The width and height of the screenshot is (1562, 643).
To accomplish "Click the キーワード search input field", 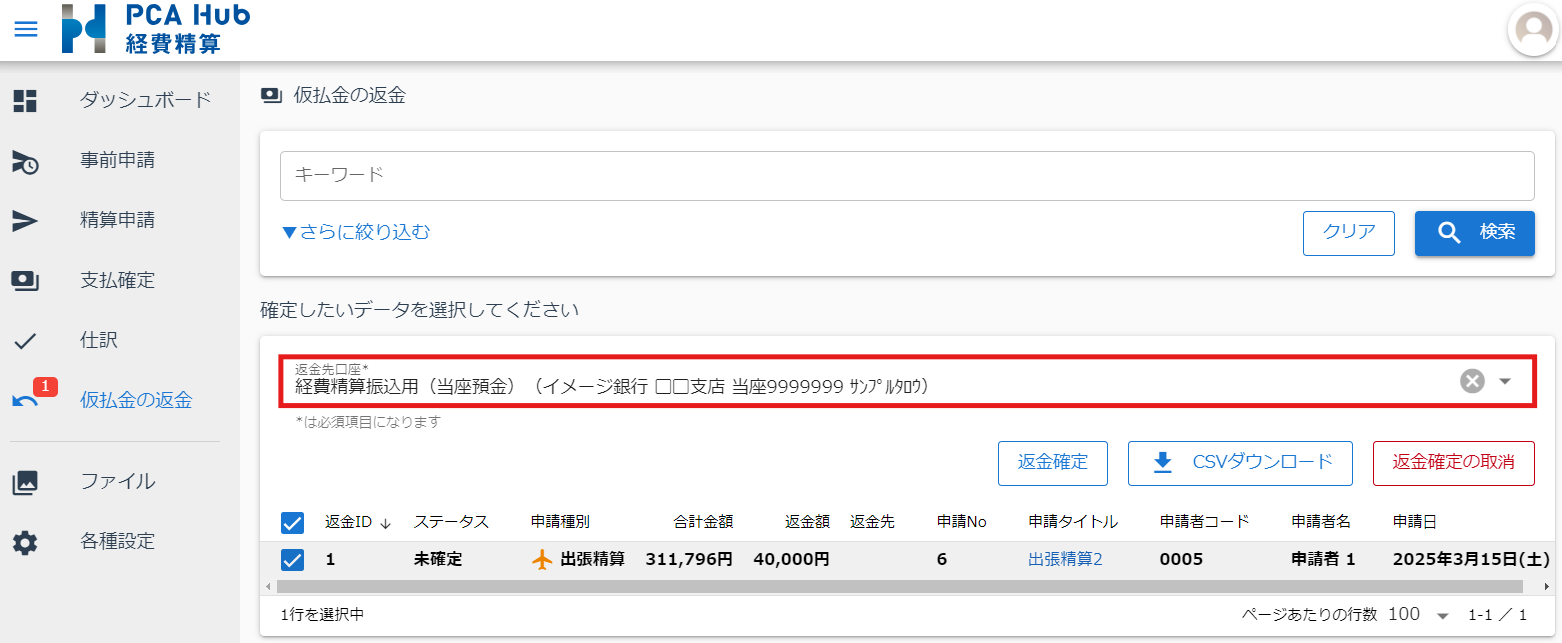I will [906, 175].
